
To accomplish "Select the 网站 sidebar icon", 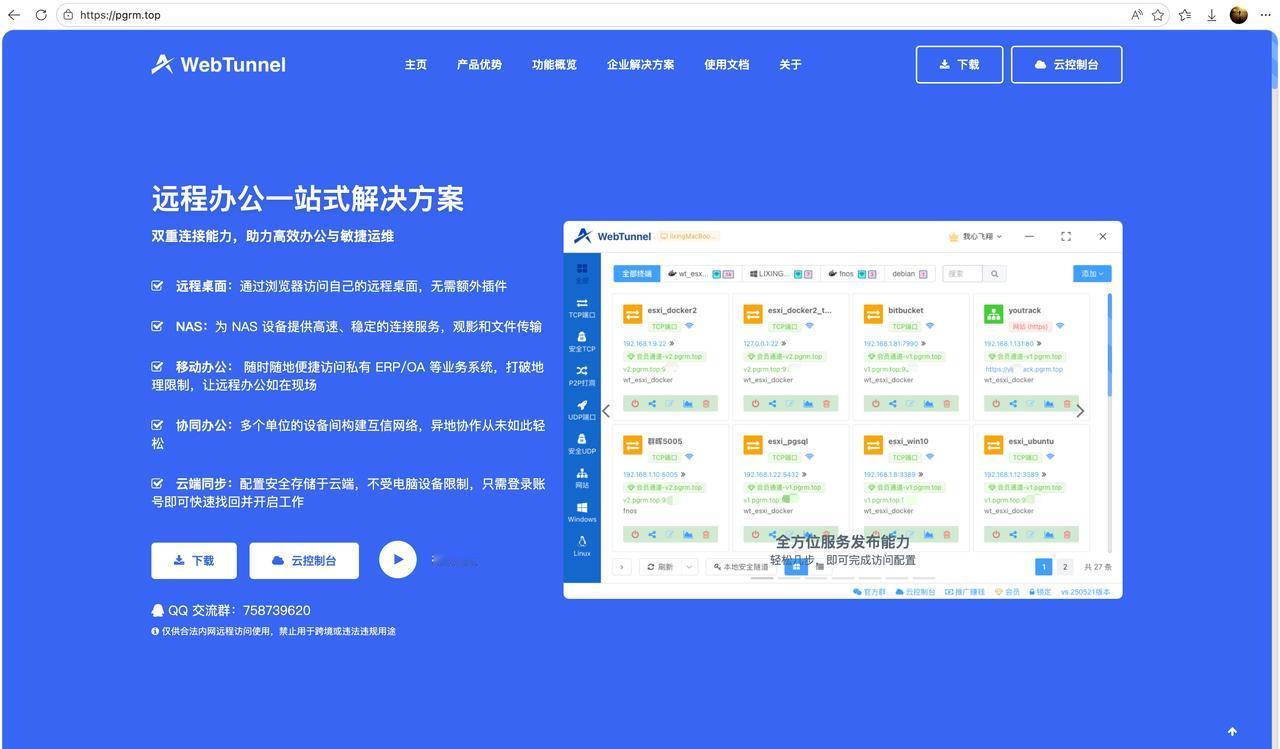I will (582, 478).
